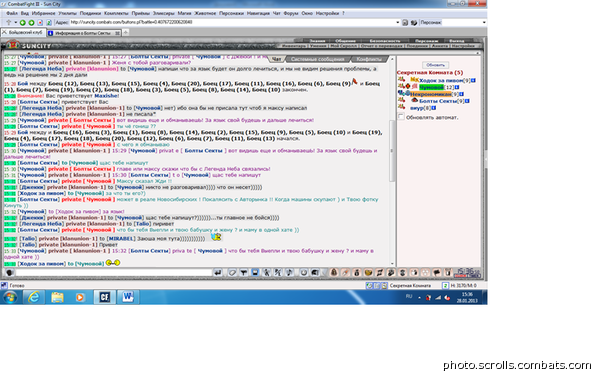Open the Знания section in the game header
Screen dimensions: 600x375
(317, 41)
